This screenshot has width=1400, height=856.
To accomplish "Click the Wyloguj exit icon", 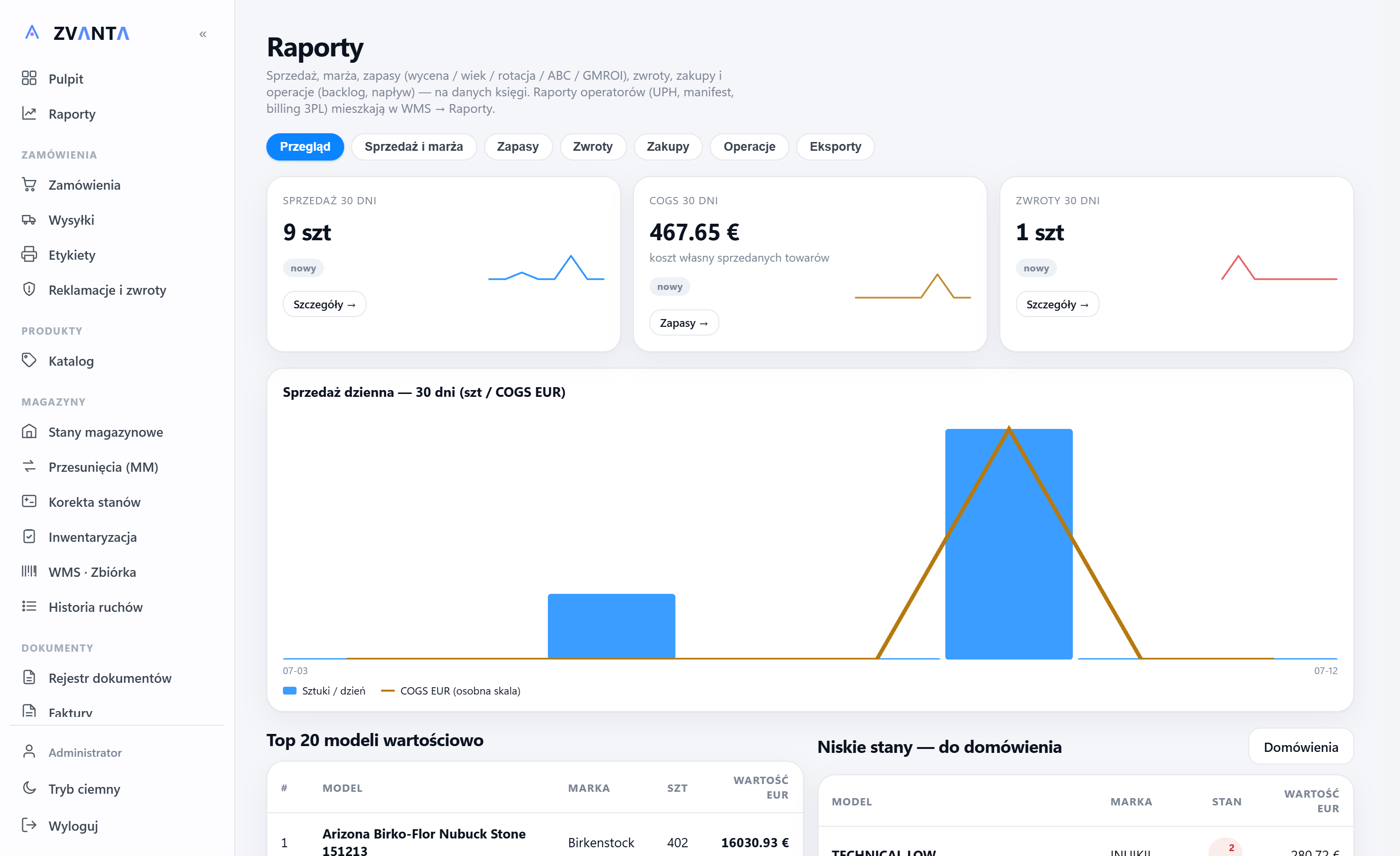I will [29, 825].
